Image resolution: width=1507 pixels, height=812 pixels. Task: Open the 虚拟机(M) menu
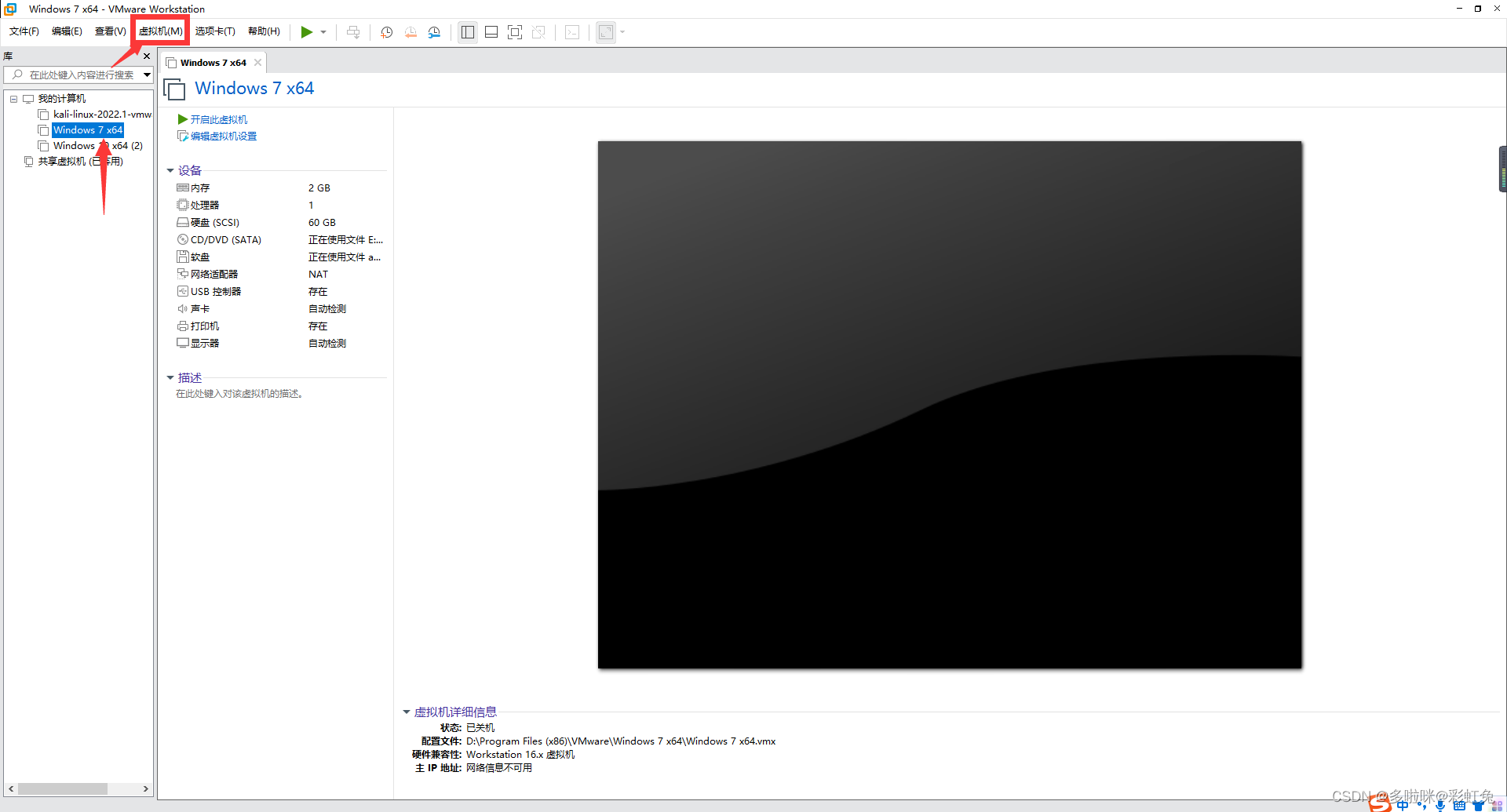pos(160,31)
